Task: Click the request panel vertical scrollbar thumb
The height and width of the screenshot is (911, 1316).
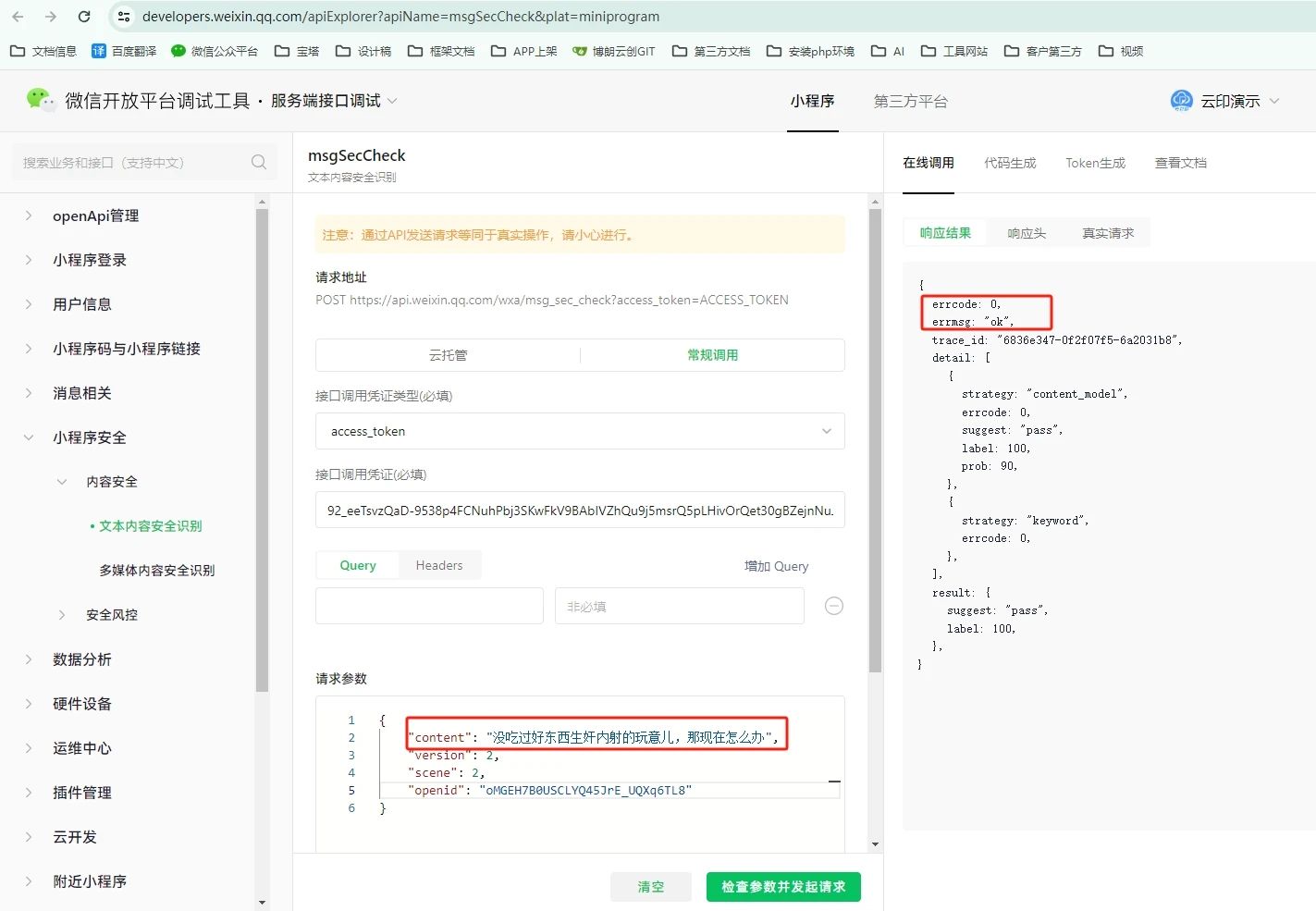Action: [875, 440]
